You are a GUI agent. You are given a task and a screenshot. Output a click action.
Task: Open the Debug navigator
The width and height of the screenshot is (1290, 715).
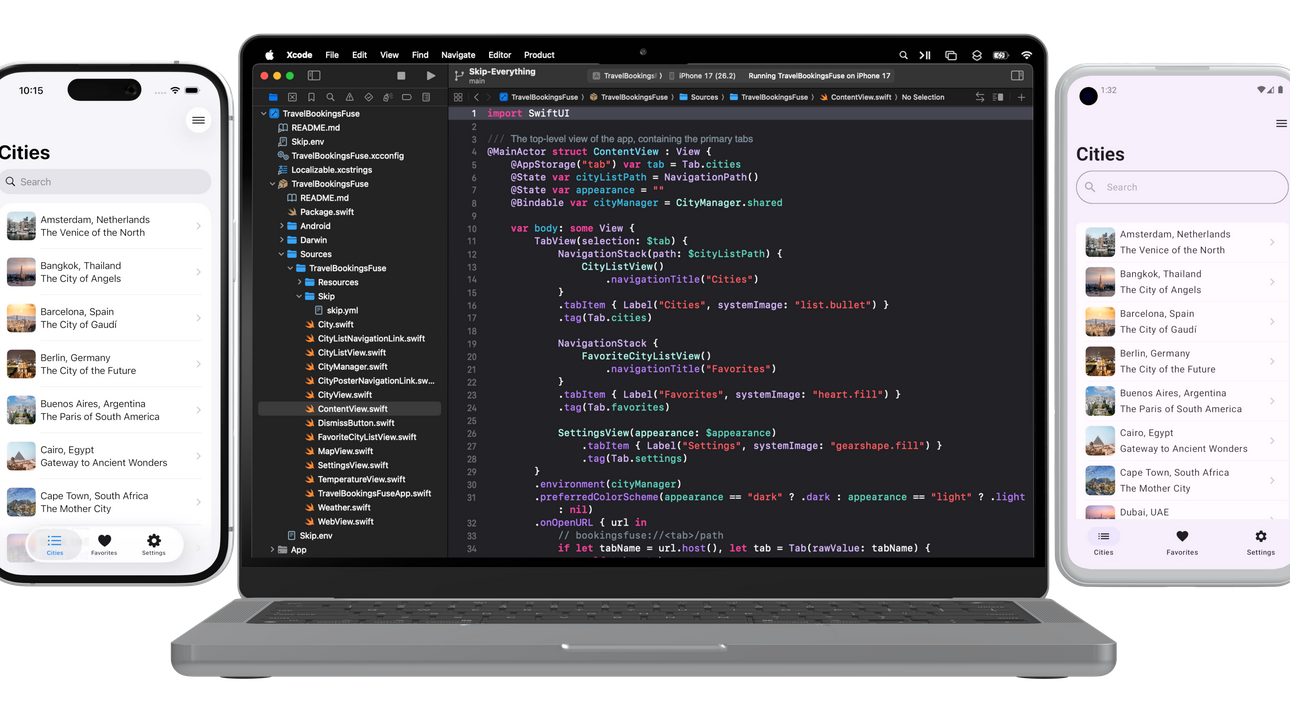pyautogui.click(x=387, y=98)
